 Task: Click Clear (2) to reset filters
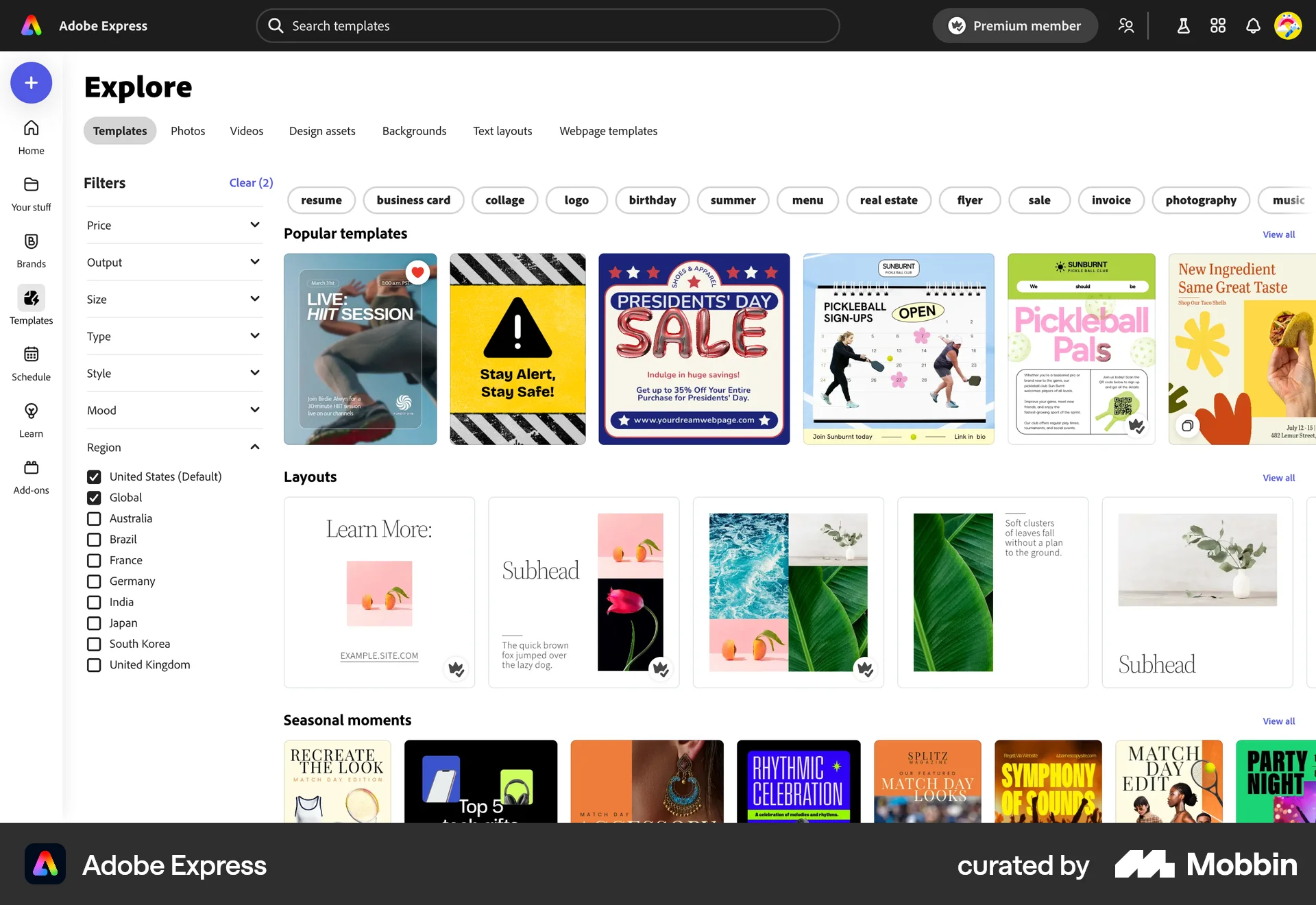(x=251, y=182)
